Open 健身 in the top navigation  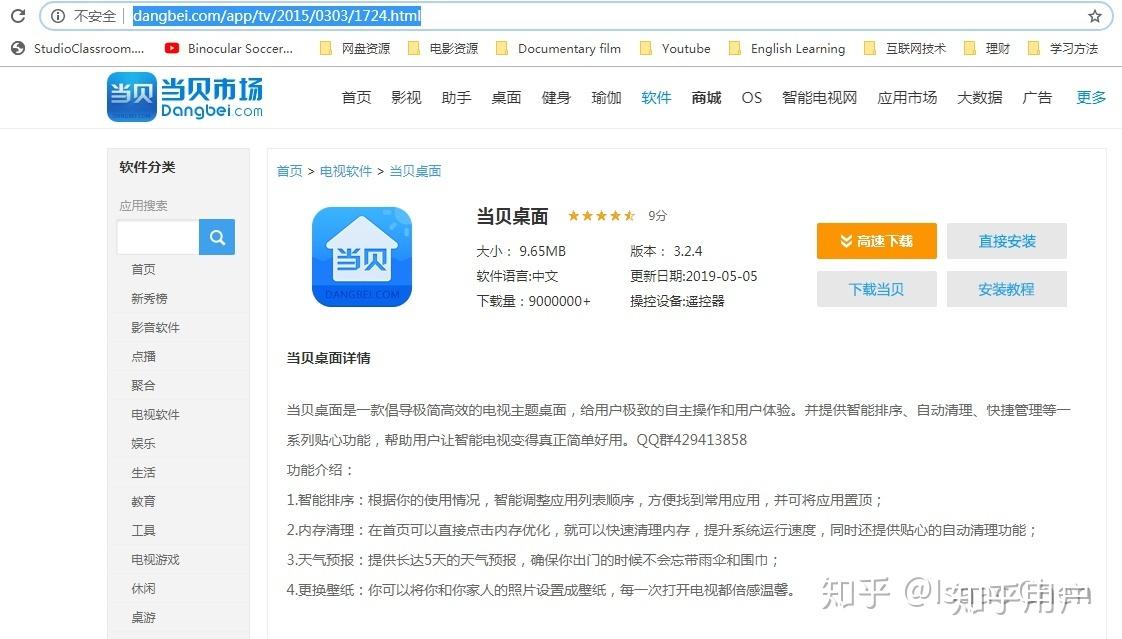556,97
